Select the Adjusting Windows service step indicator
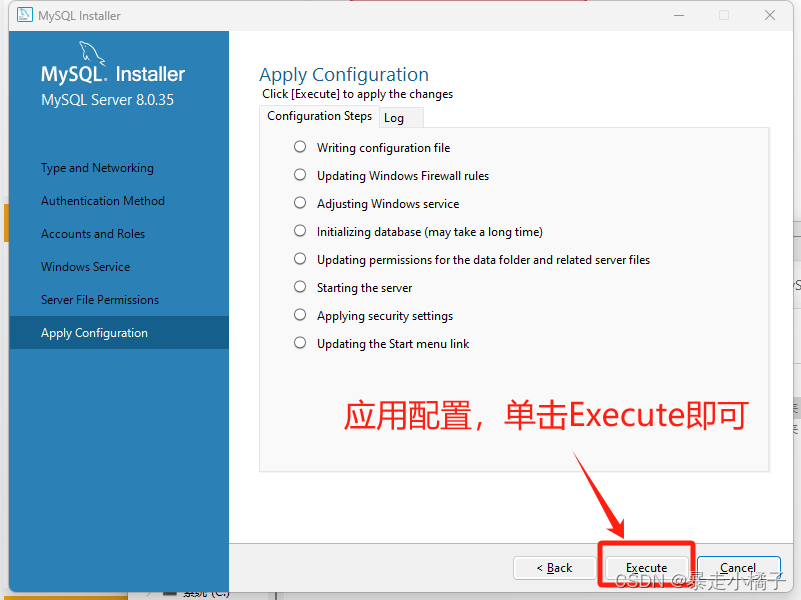 click(300, 203)
